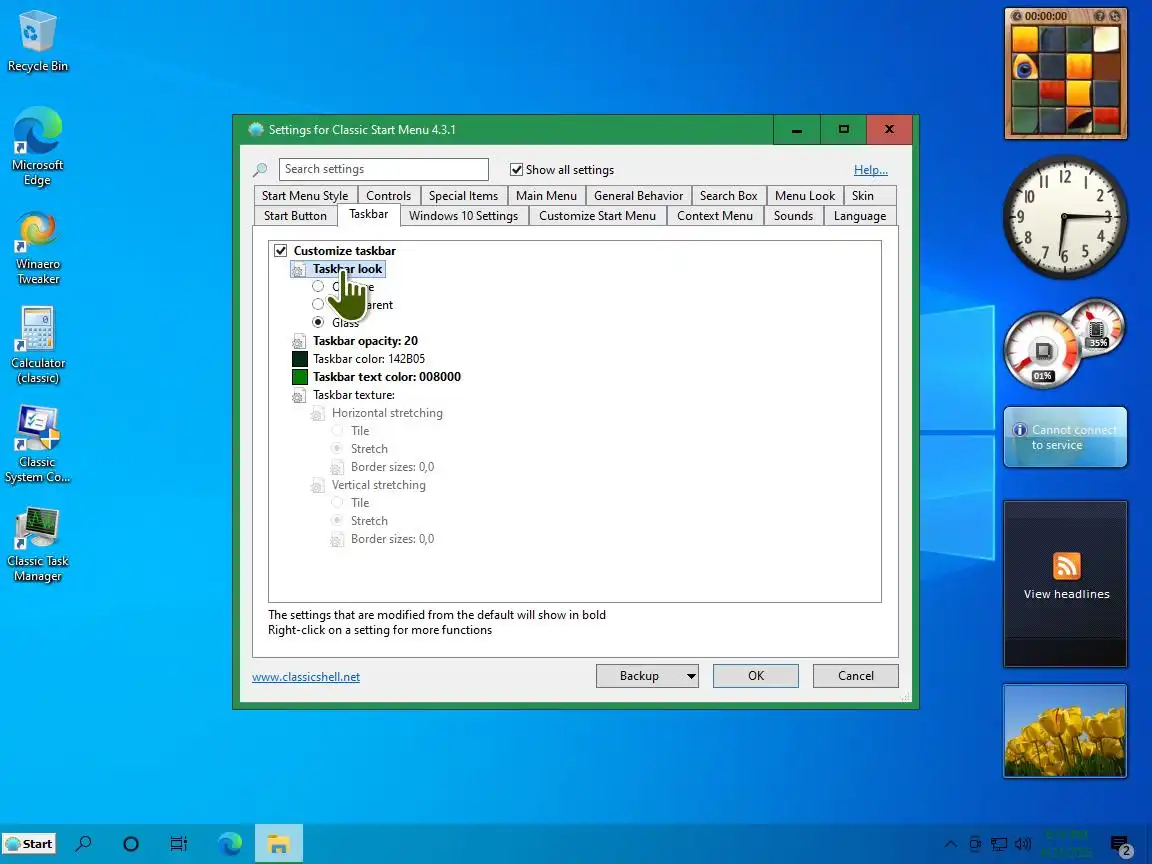Viewport: 1152px width, 864px height.
Task: Select Tile under Horizontal stretching
Action: pos(336,431)
